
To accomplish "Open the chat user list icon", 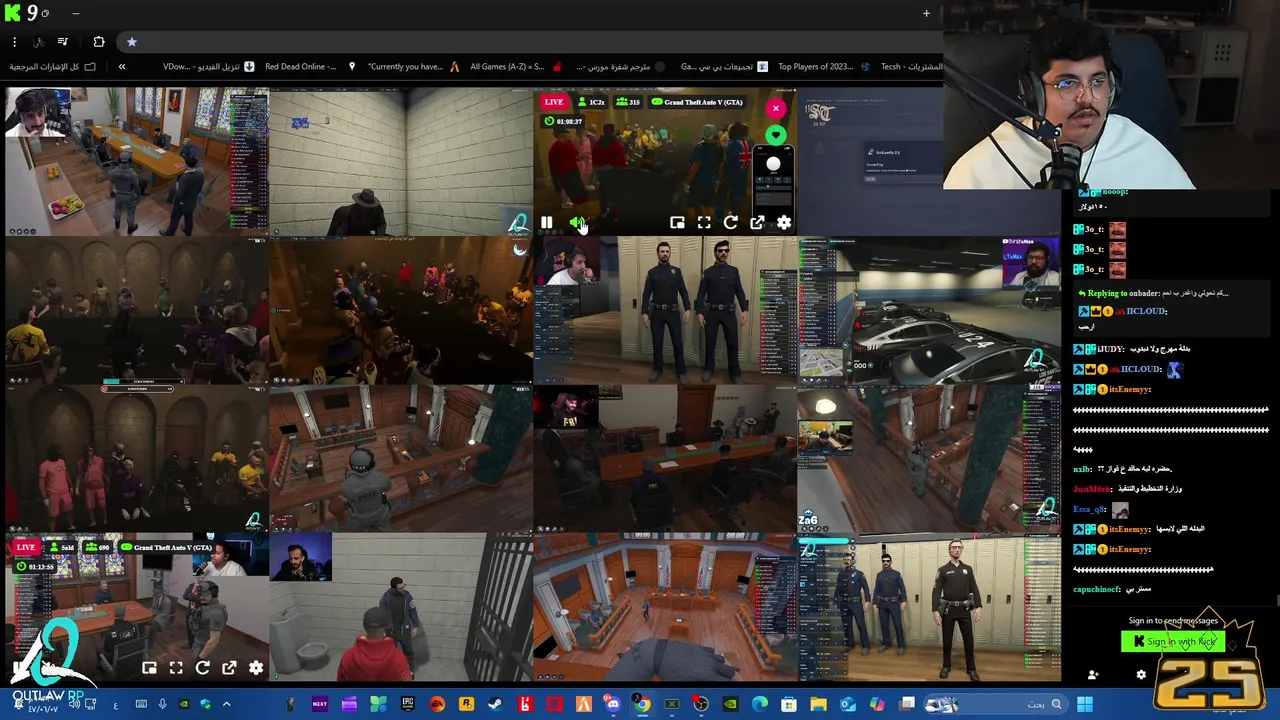I will coord(1093,675).
